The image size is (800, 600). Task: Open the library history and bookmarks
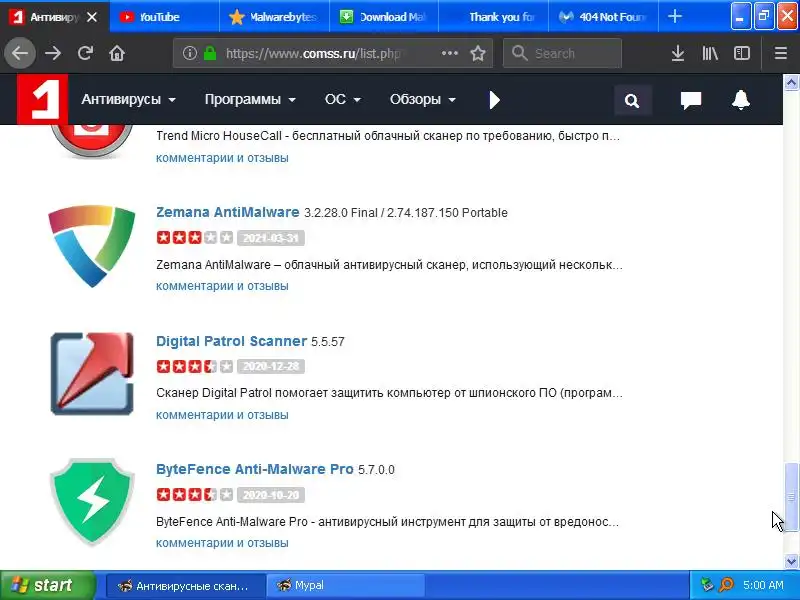click(710, 53)
